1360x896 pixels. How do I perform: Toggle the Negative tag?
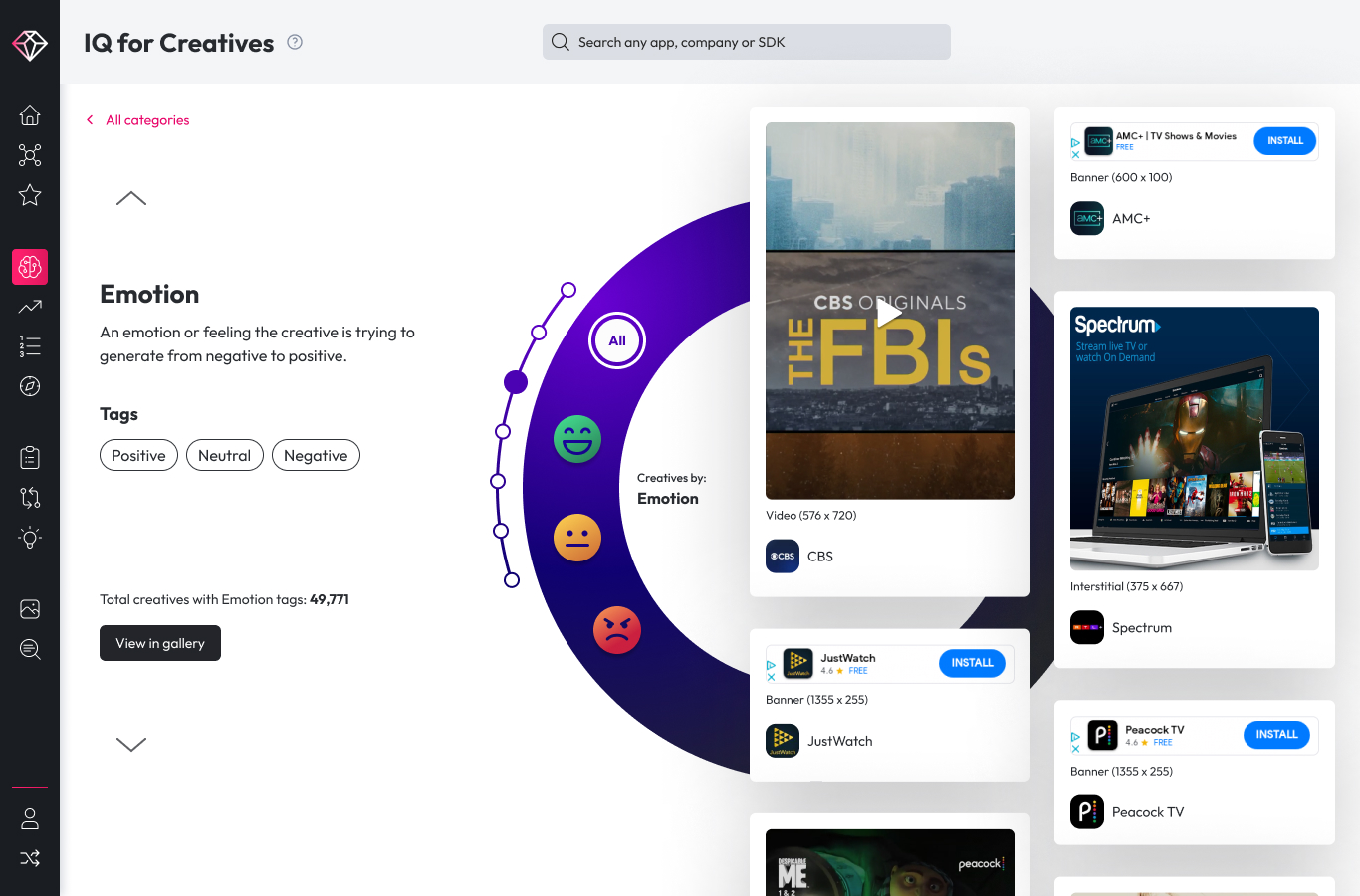(316, 455)
